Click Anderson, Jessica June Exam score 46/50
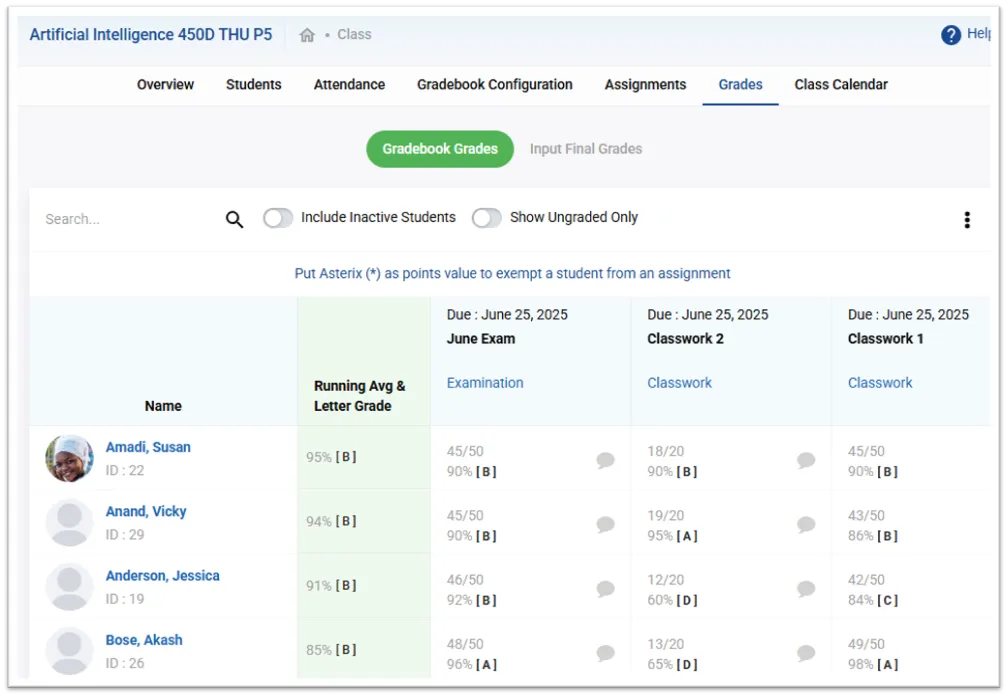The image size is (1008, 697). (465, 580)
